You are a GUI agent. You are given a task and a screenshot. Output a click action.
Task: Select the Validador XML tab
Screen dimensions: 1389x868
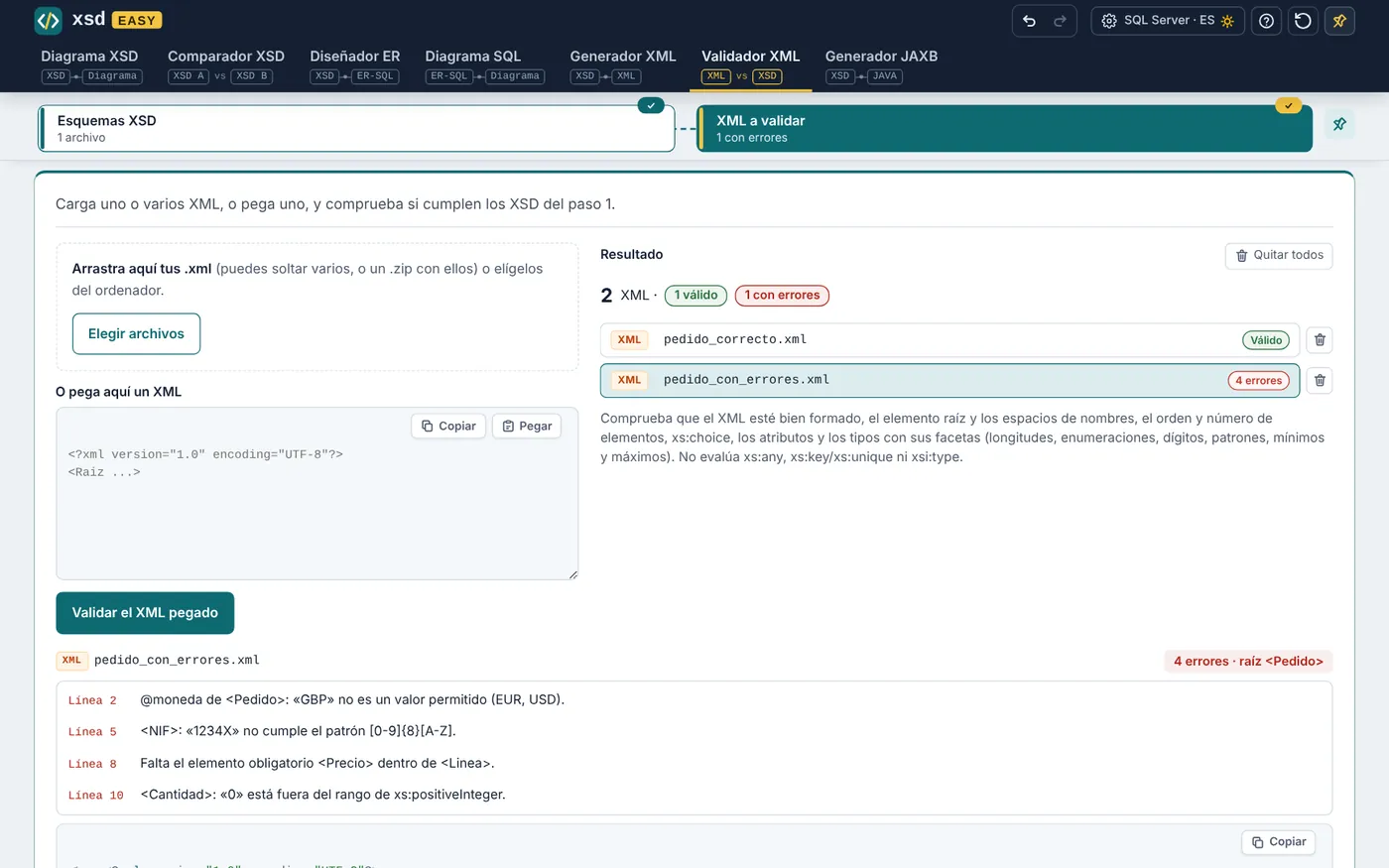(x=750, y=65)
